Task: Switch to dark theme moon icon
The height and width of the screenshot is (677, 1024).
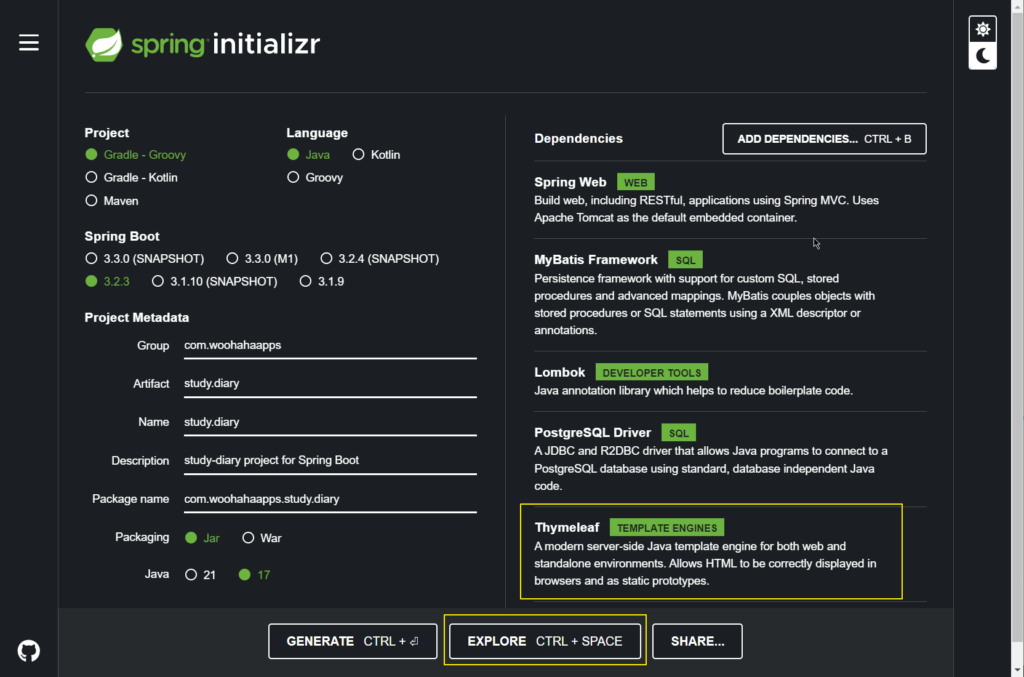Action: click(x=982, y=56)
